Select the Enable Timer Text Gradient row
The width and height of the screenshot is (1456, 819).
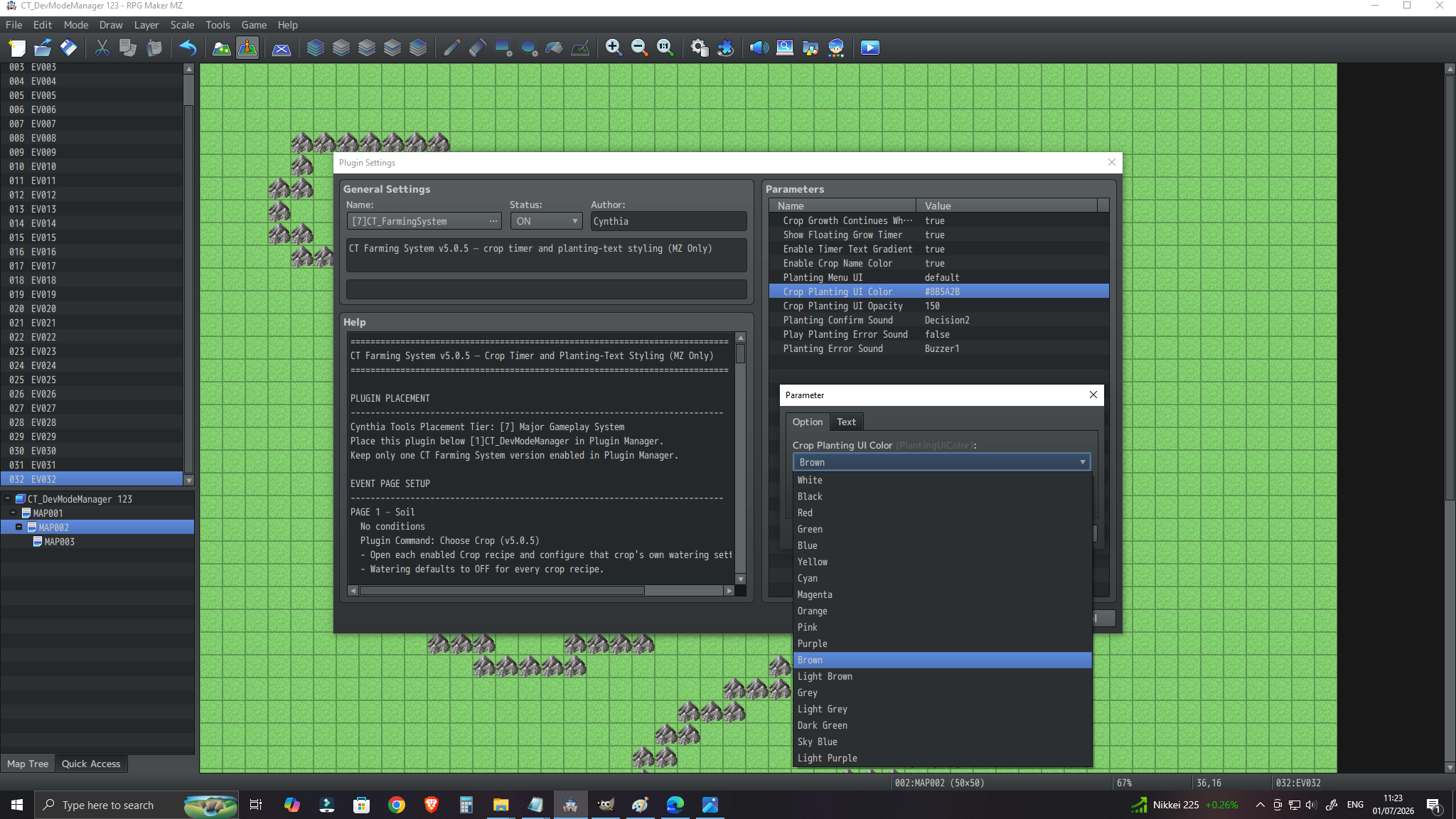pos(938,249)
